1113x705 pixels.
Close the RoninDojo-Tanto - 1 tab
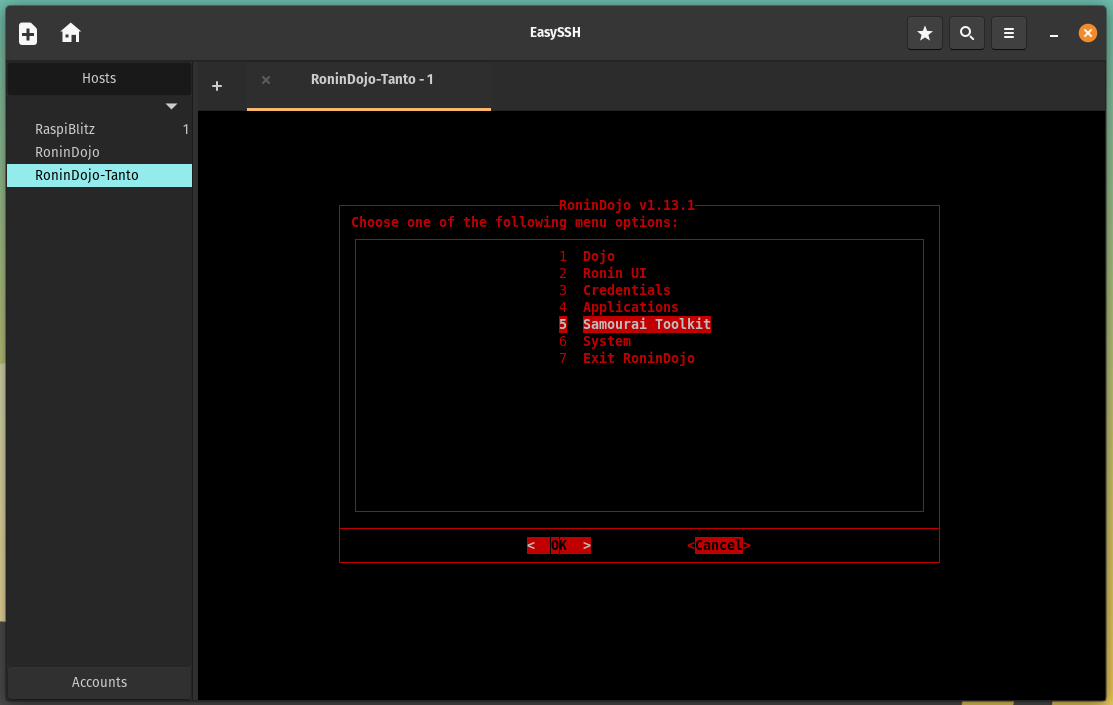coord(265,80)
